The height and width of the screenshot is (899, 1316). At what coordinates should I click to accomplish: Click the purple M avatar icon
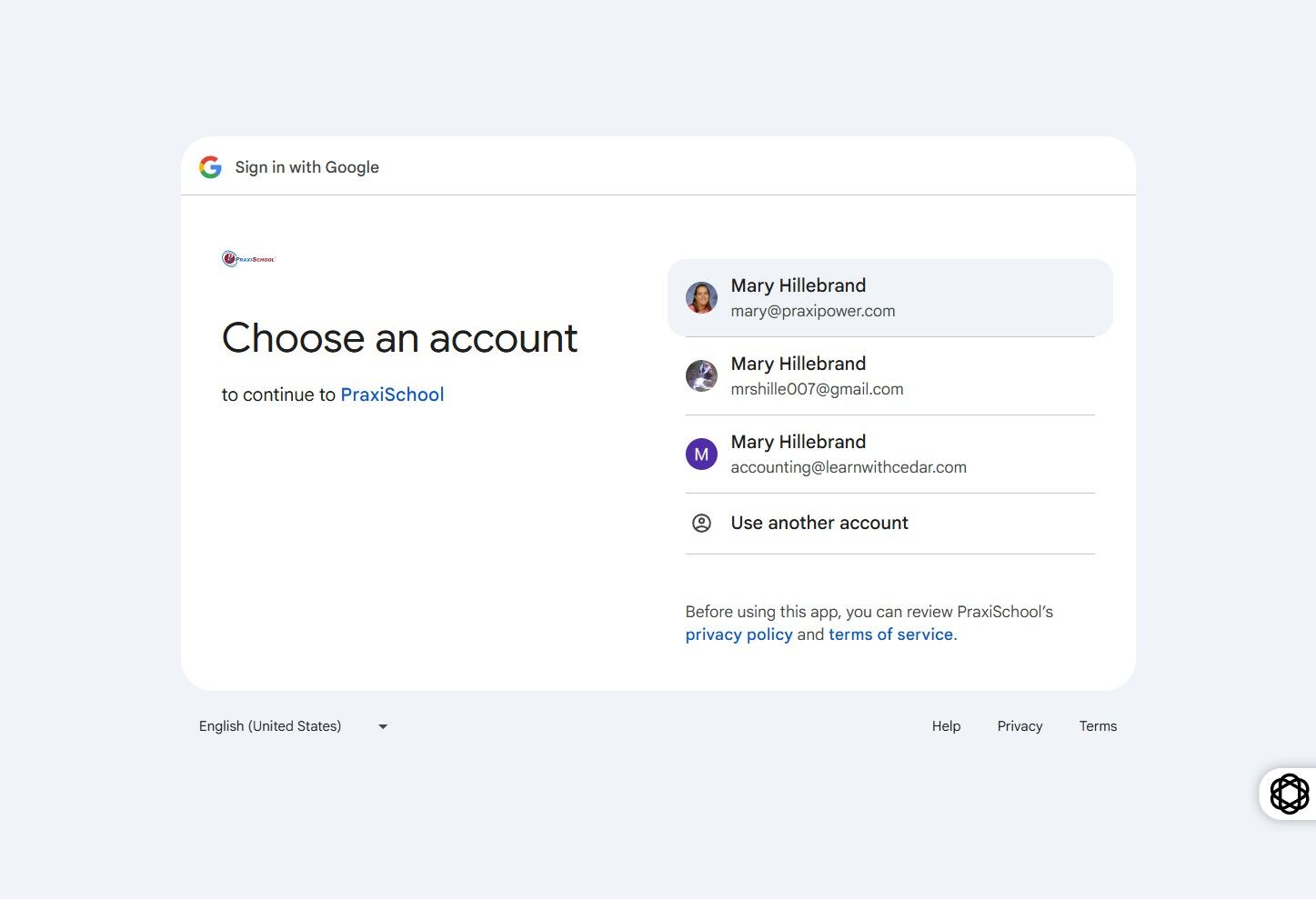pyautogui.click(x=701, y=454)
